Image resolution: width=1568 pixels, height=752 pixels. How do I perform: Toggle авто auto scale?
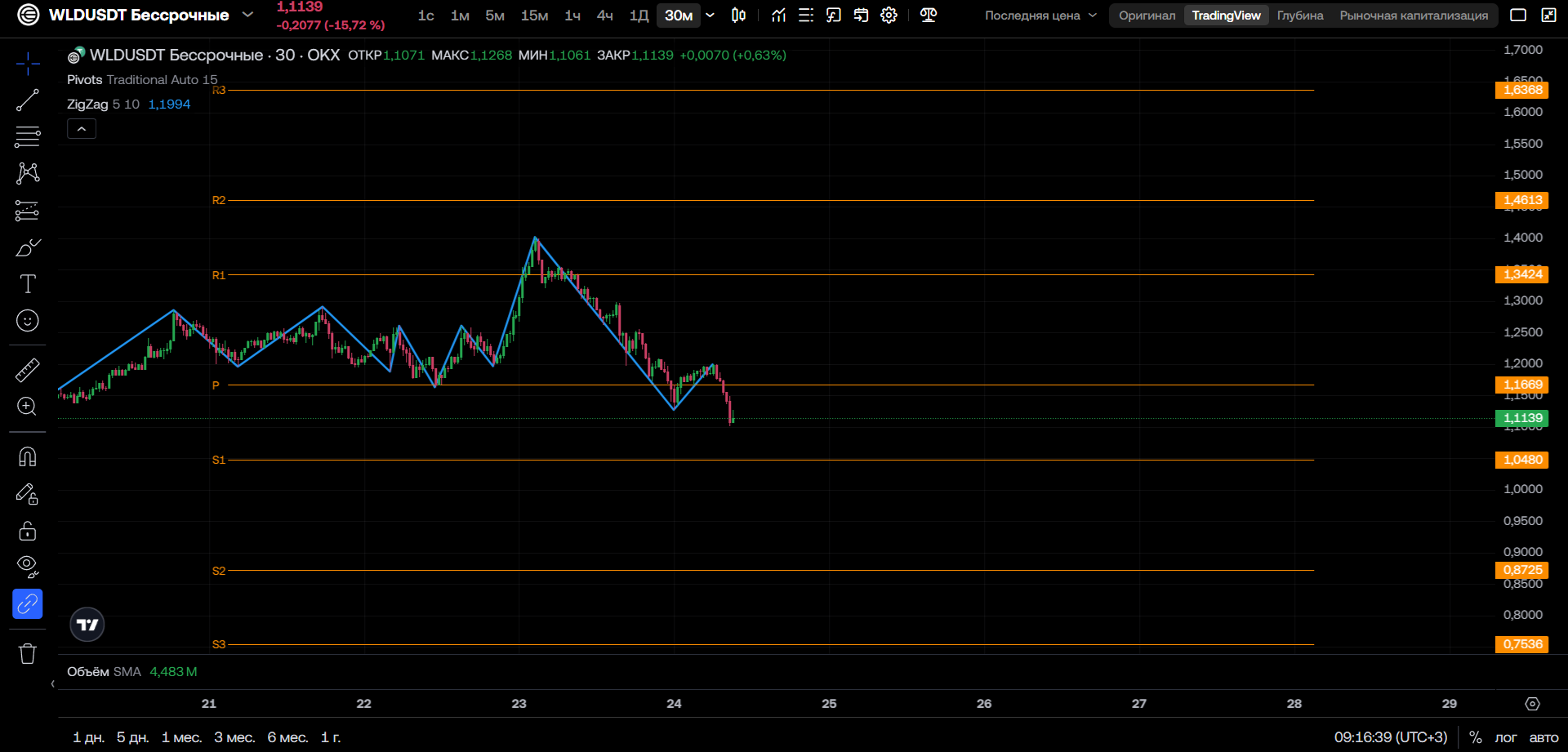point(1543,737)
